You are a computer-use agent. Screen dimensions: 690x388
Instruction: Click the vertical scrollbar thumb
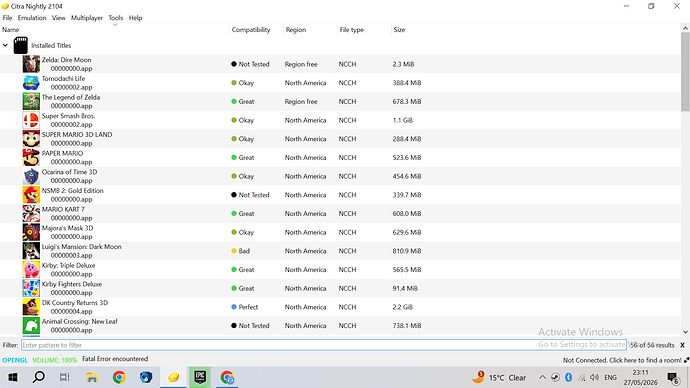pyautogui.click(x=685, y=71)
